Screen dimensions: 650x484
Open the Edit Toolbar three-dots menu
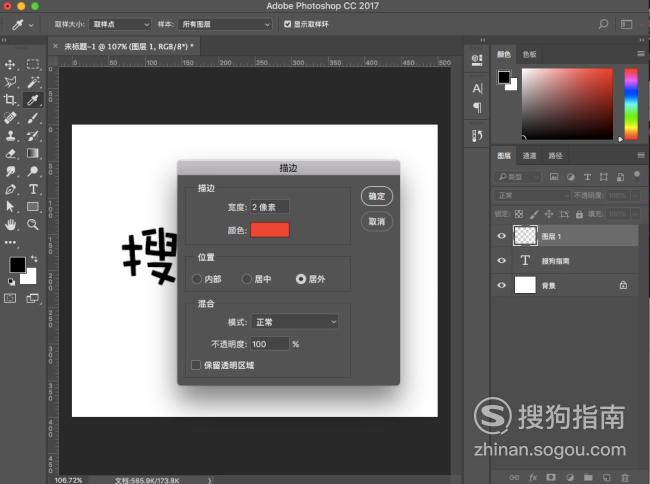[x=10, y=242]
